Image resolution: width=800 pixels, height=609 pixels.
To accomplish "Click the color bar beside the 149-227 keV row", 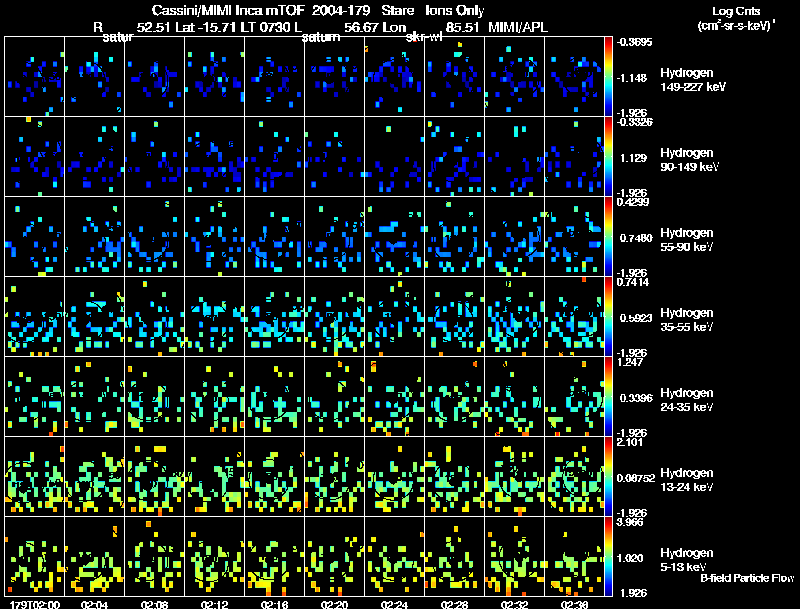I will click(608, 77).
